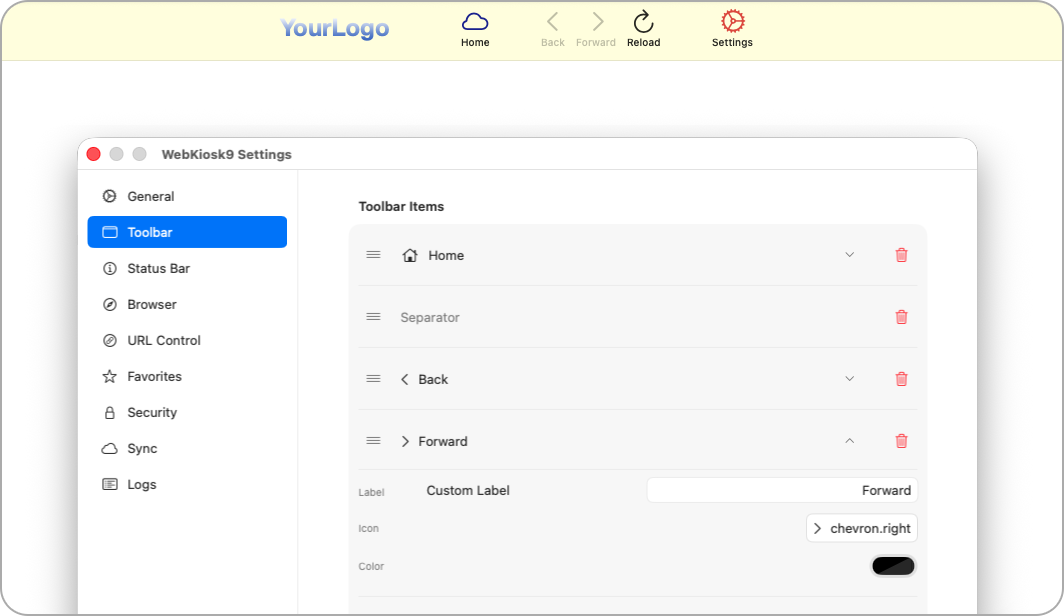Delete the Separator toolbar item
Image resolution: width=1064 pixels, height=616 pixels.
(901, 317)
